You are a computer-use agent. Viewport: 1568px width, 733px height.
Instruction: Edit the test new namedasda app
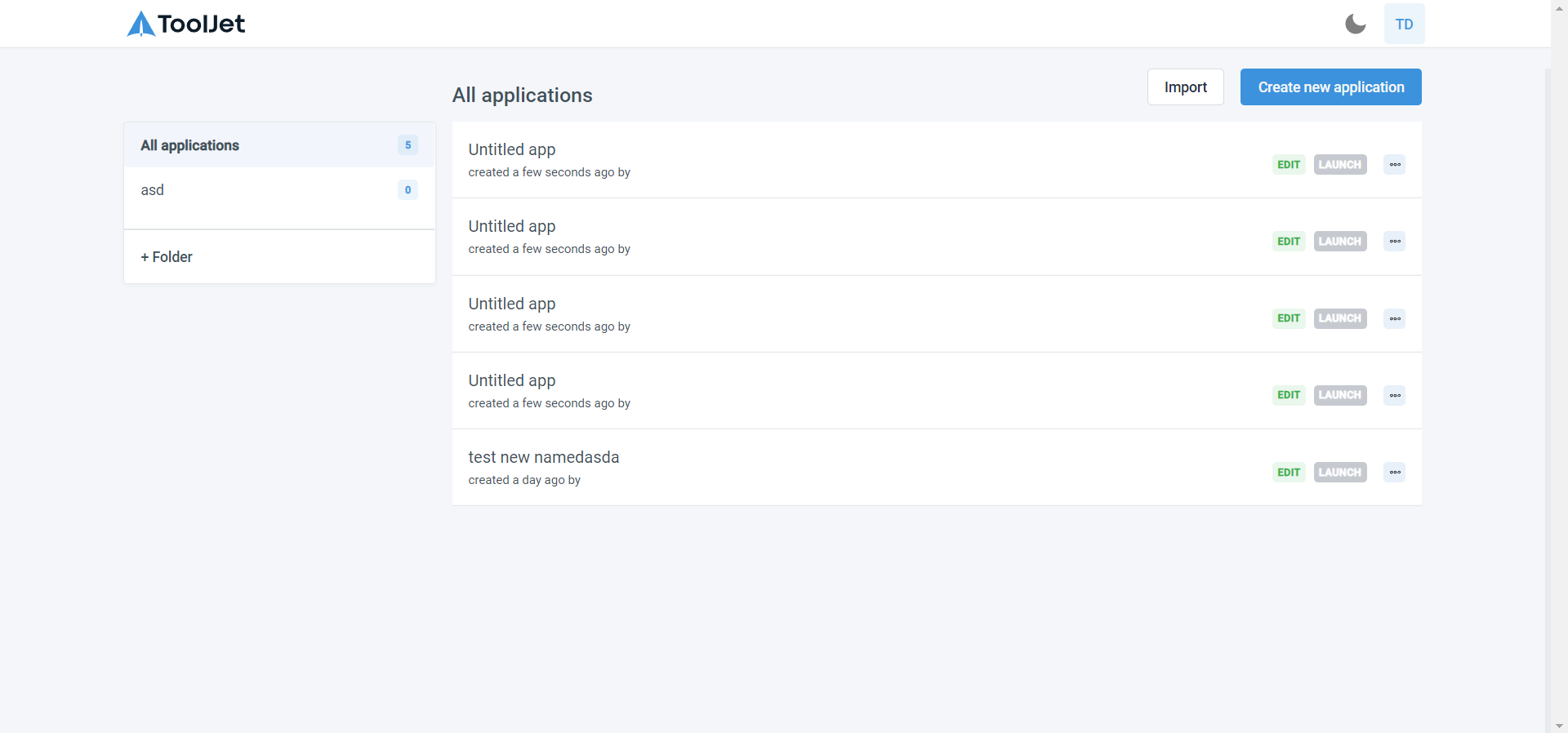click(x=1288, y=472)
